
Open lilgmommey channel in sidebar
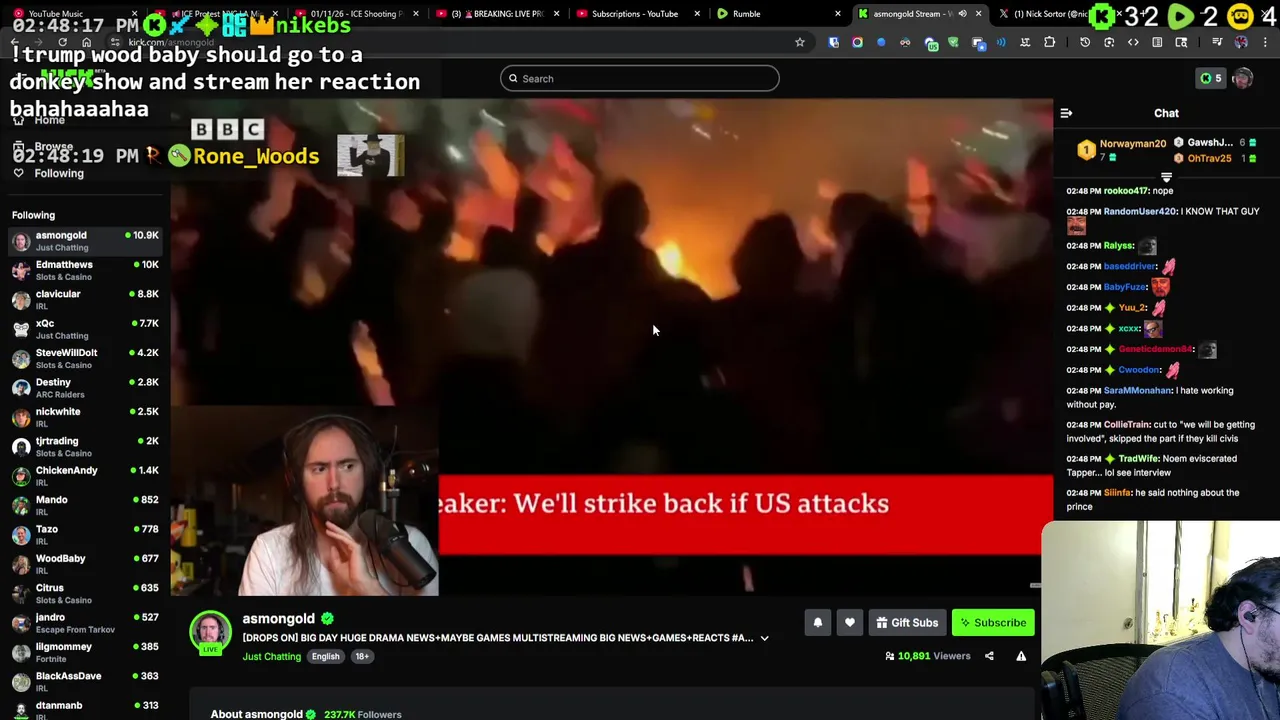click(x=85, y=652)
